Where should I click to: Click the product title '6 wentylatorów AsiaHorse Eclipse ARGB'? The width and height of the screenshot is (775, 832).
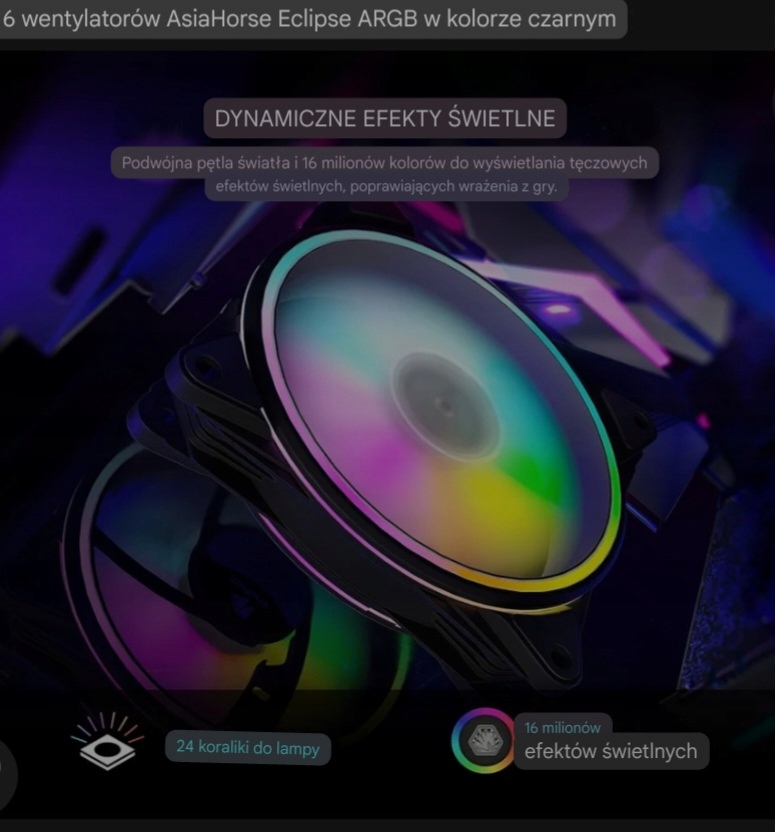(210, 19)
